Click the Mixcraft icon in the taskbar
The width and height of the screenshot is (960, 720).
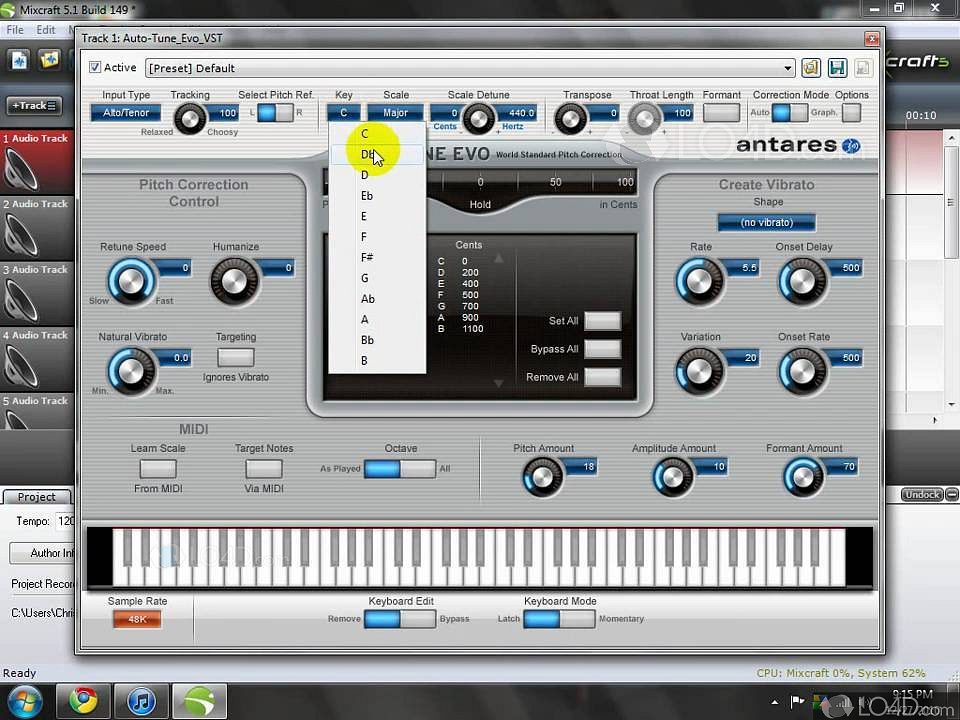[x=200, y=701]
